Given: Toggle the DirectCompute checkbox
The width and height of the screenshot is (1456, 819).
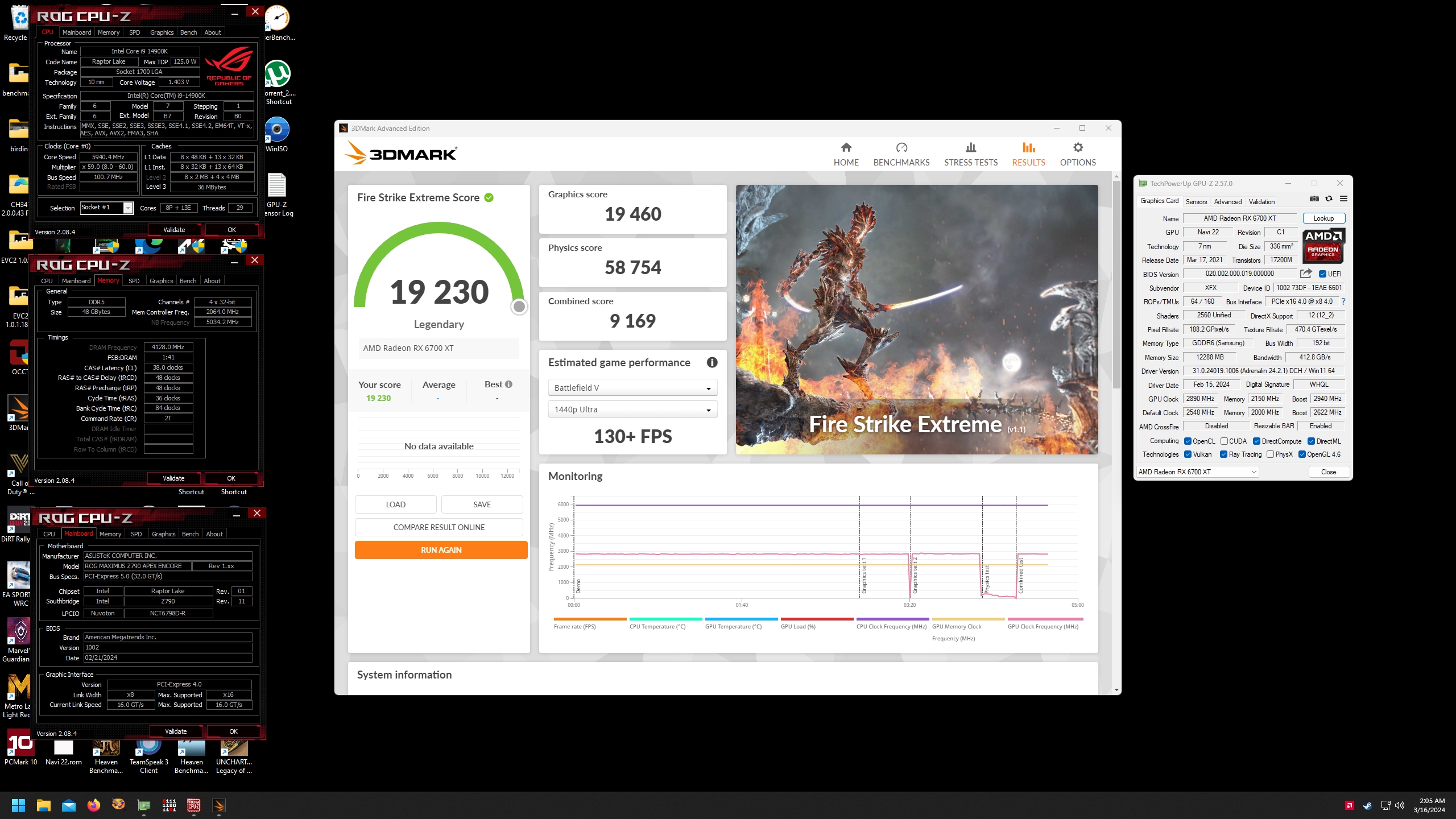Looking at the screenshot, I should click(x=1256, y=441).
